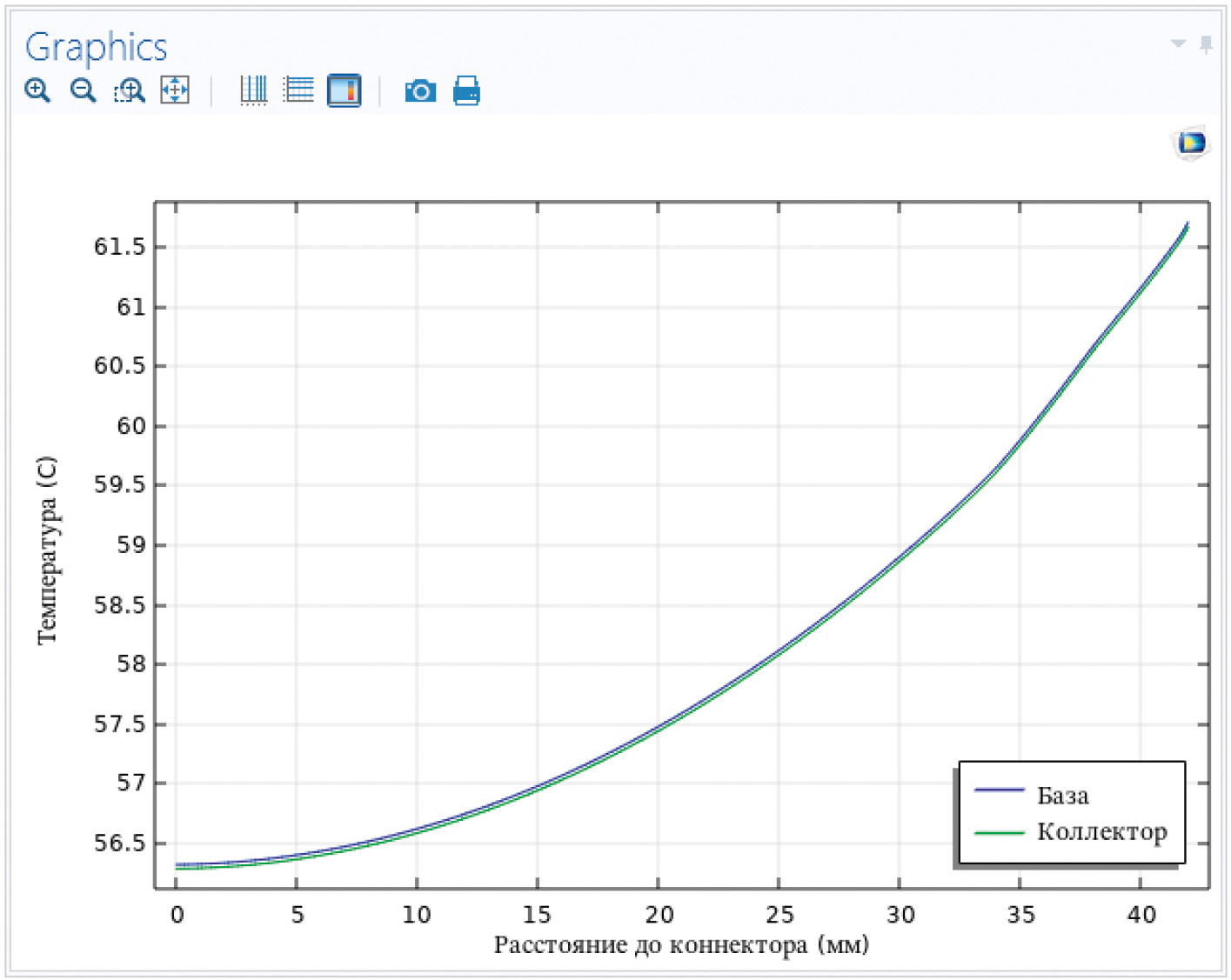Click the x-axis tick label 20
1231x980 pixels.
(659, 915)
